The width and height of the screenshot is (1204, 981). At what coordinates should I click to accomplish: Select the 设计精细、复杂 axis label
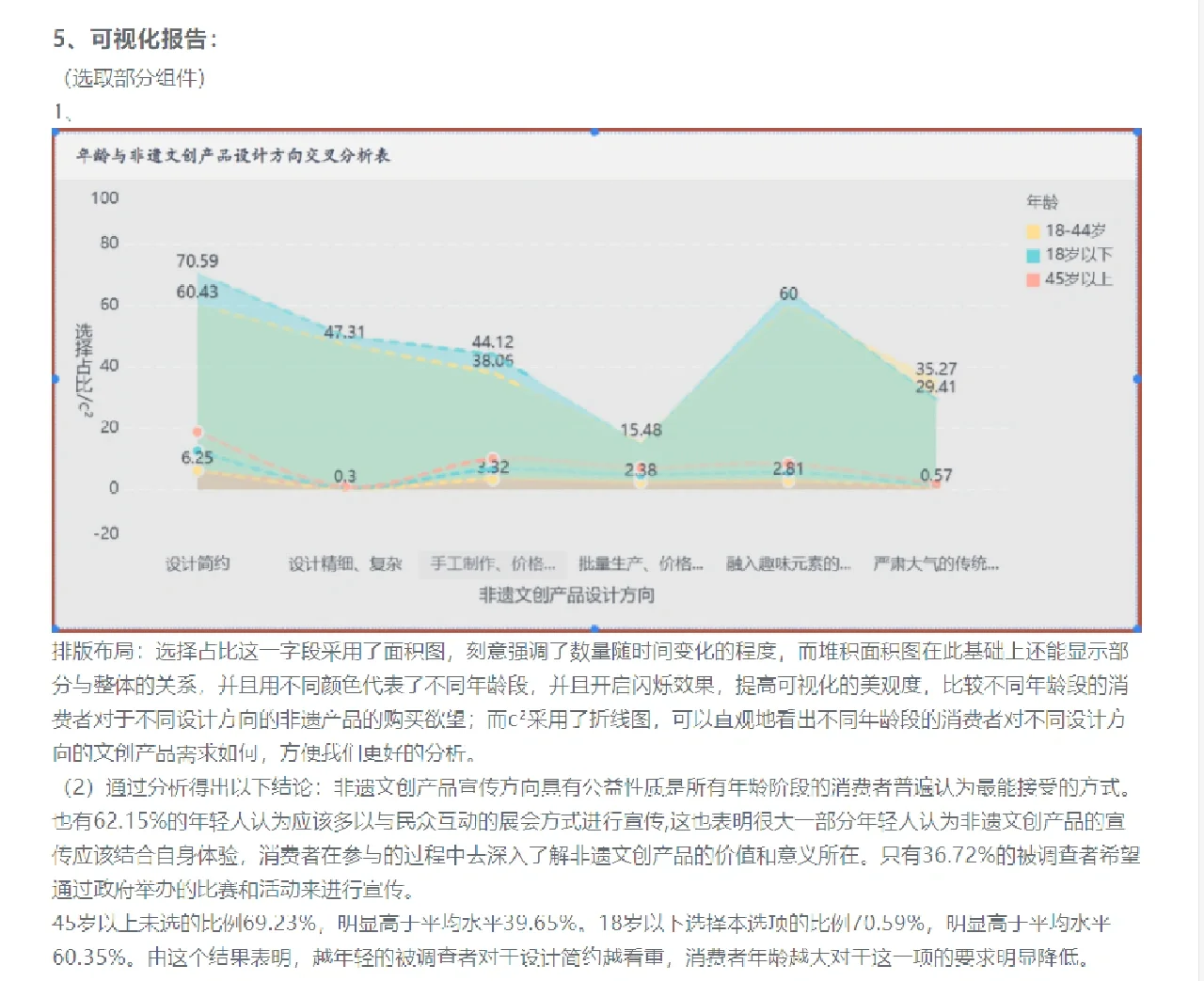click(x=345, y=562)
